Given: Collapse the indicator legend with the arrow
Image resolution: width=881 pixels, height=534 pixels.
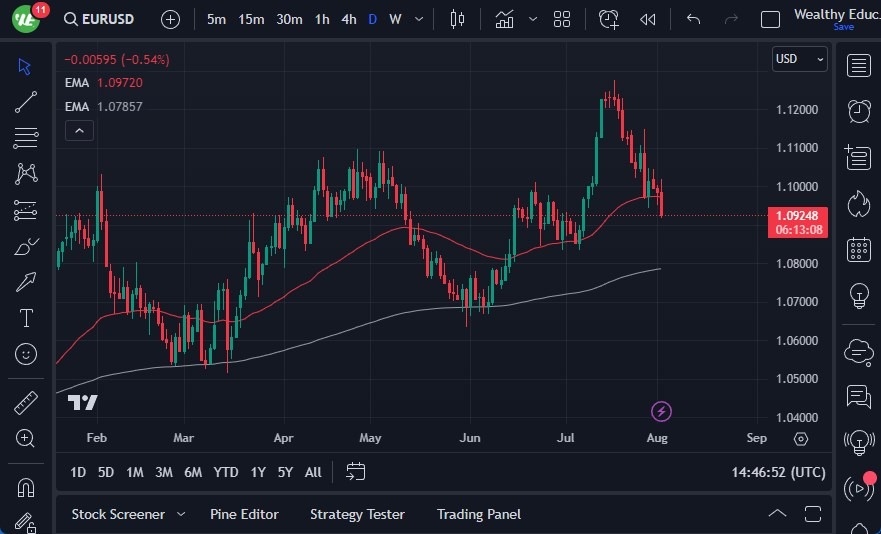Looking at the screenshot, I should [x=79, y=130].
